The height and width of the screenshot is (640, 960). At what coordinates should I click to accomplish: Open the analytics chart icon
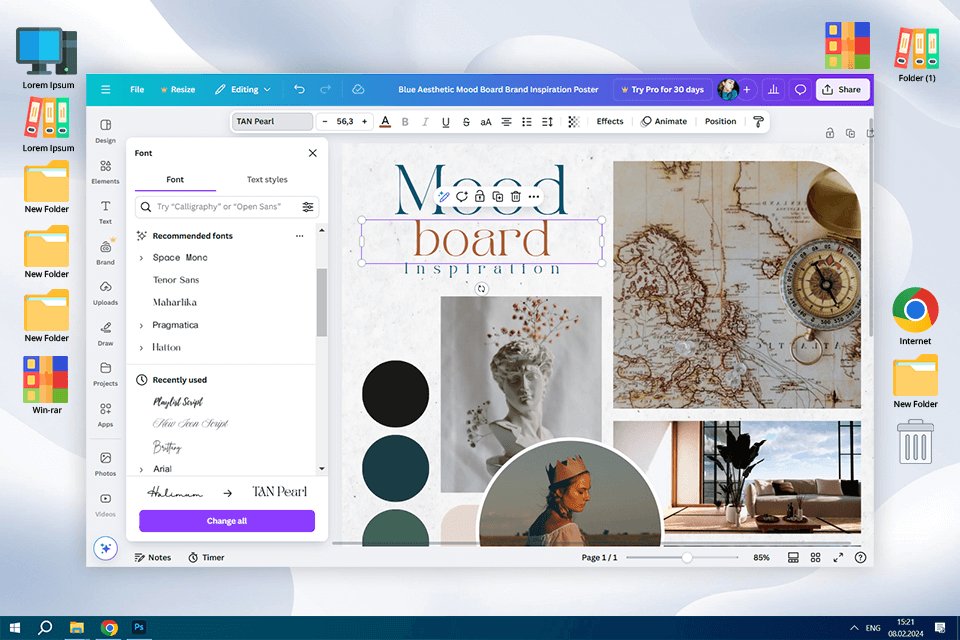[x=773, y=89]
